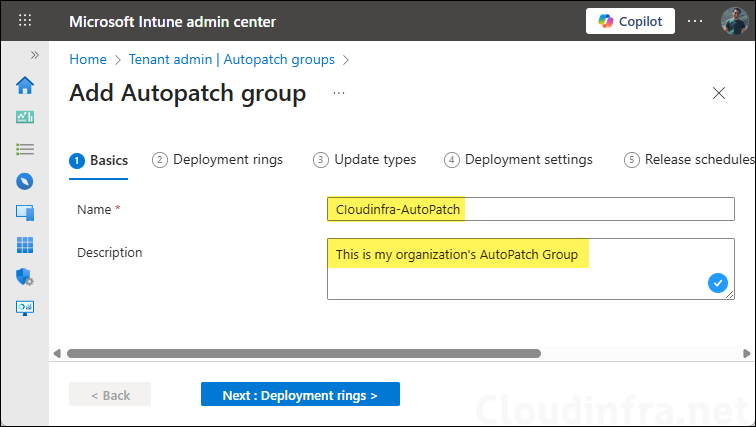This screenshot has height=427, width=756.
Task: Click the user profile avatar
Action: point(733,21)
